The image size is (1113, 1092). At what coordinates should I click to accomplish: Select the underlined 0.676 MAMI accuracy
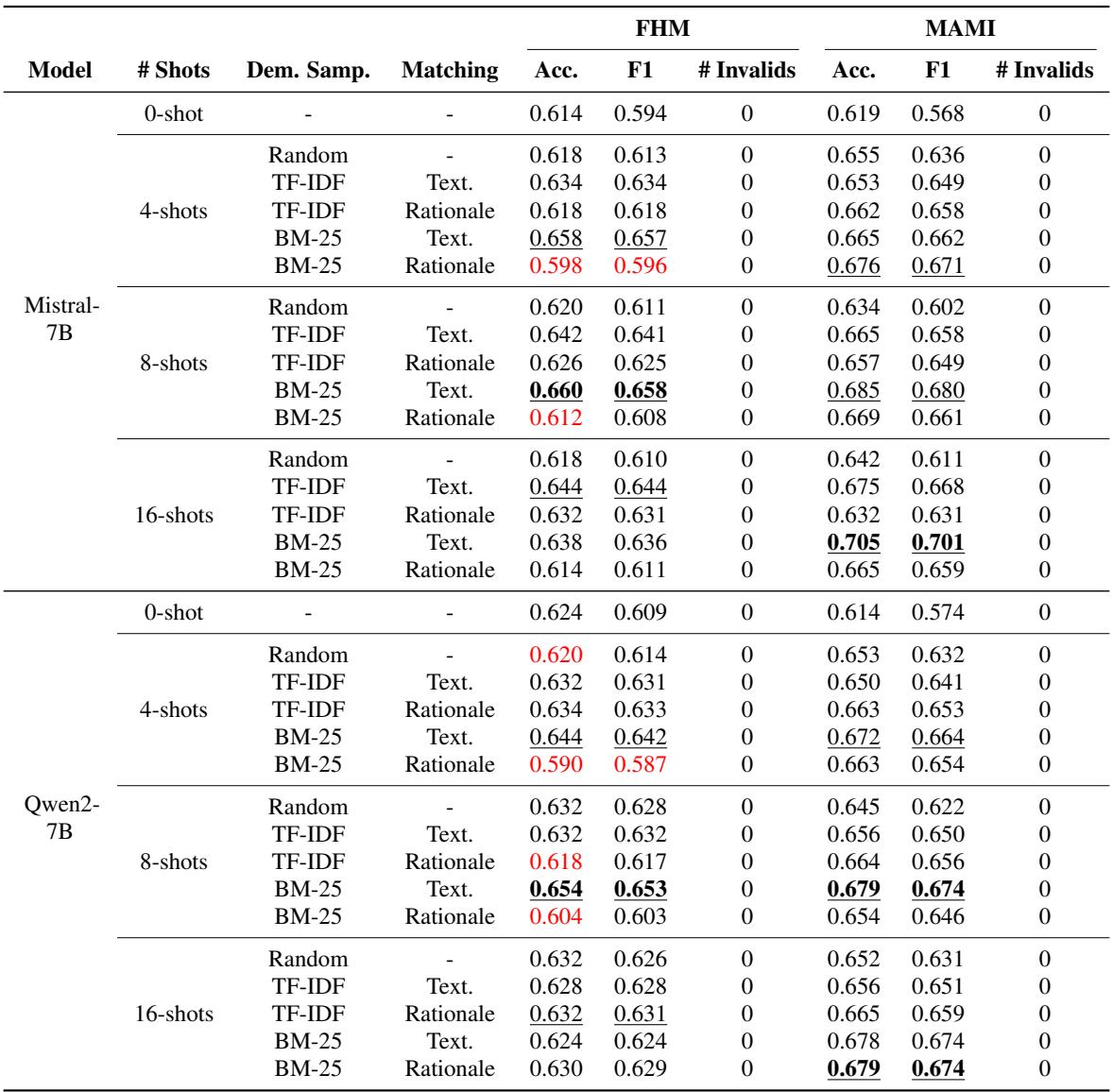click(x=853, y=265)
